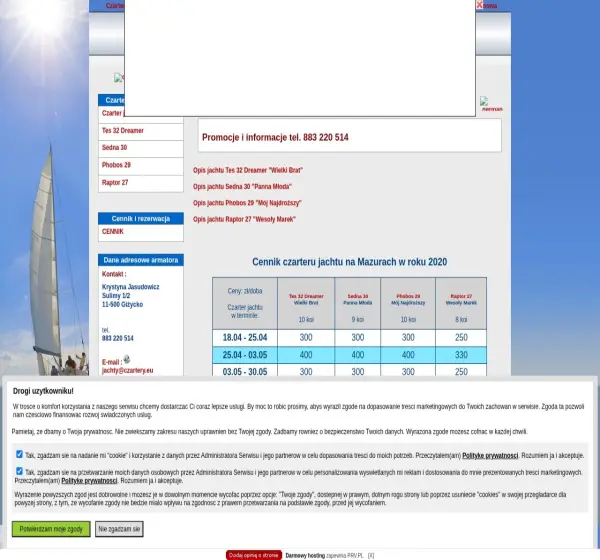Click Krystyna Jasudowicz contact name
Screen dimensions: 600x560
130,287
